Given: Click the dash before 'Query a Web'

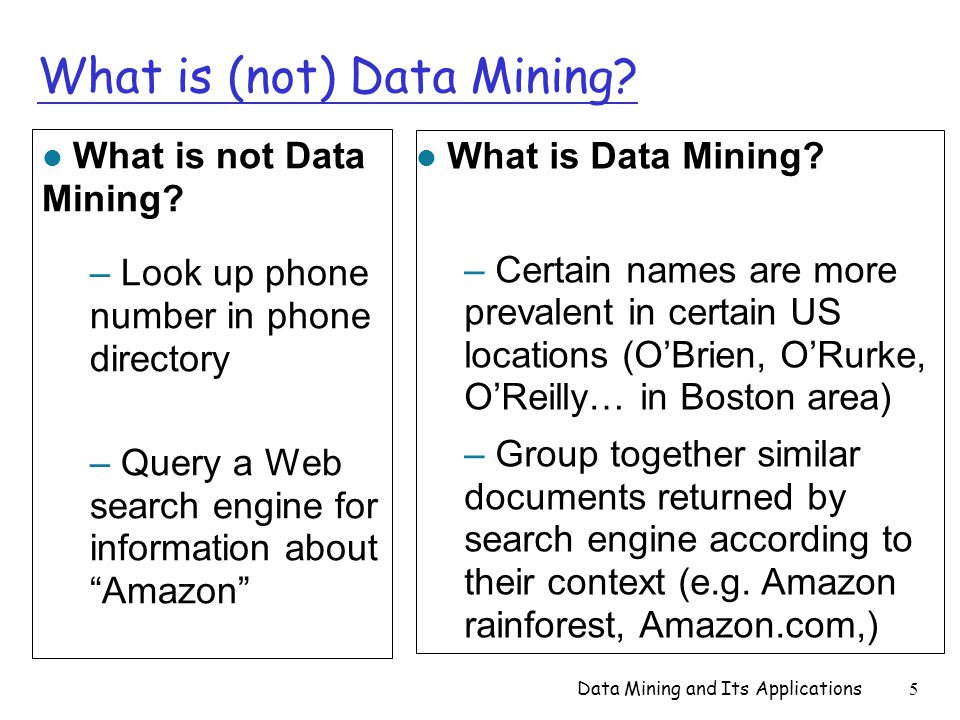Looking at the screenshot, I should [x=100, y=465].
